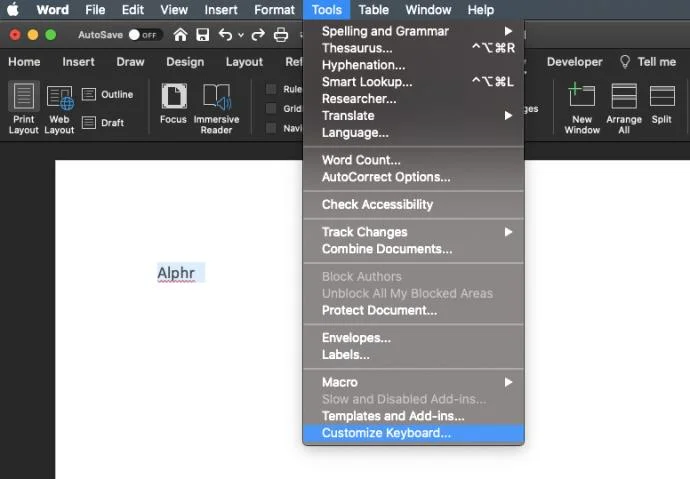Viewport: 690px width, 479px height.
Task: Open AutoCorrect Options...
Action: 414,177
